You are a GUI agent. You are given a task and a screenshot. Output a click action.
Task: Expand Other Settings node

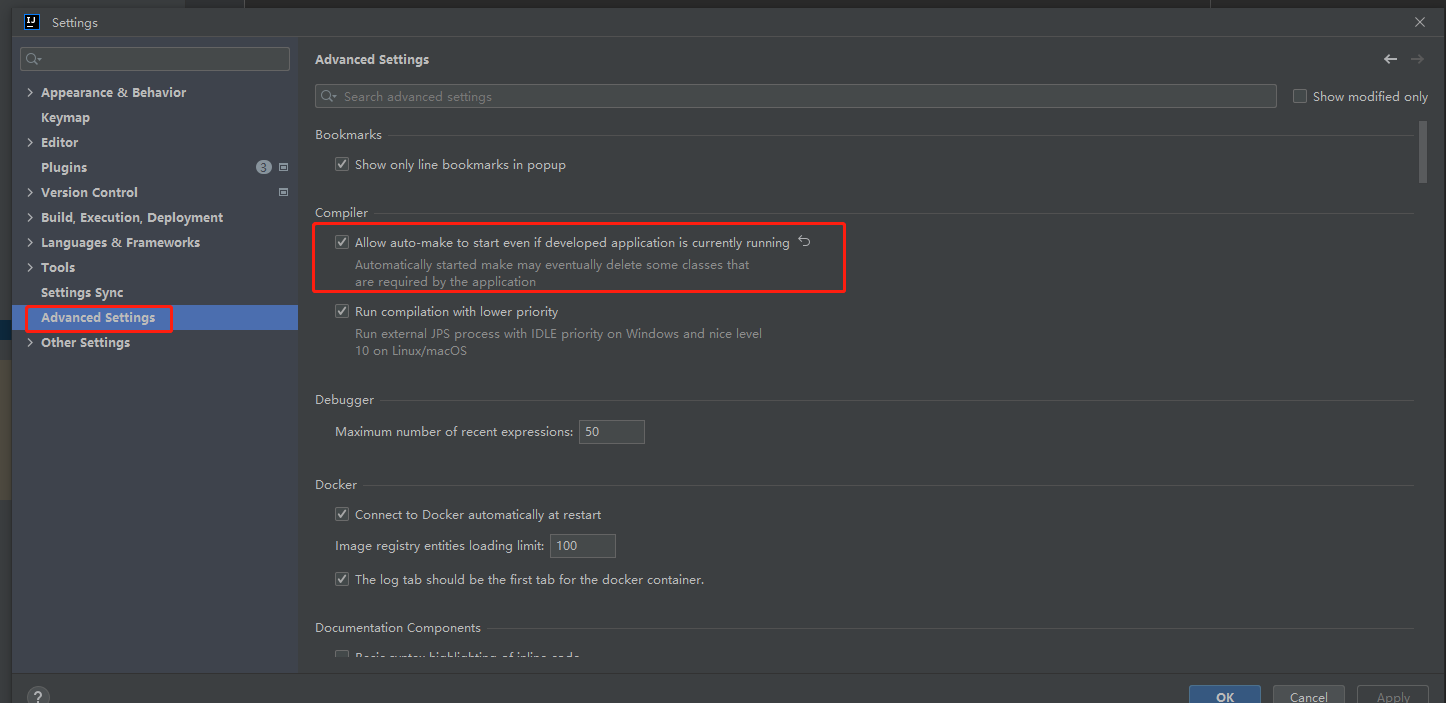coord(30,342)
